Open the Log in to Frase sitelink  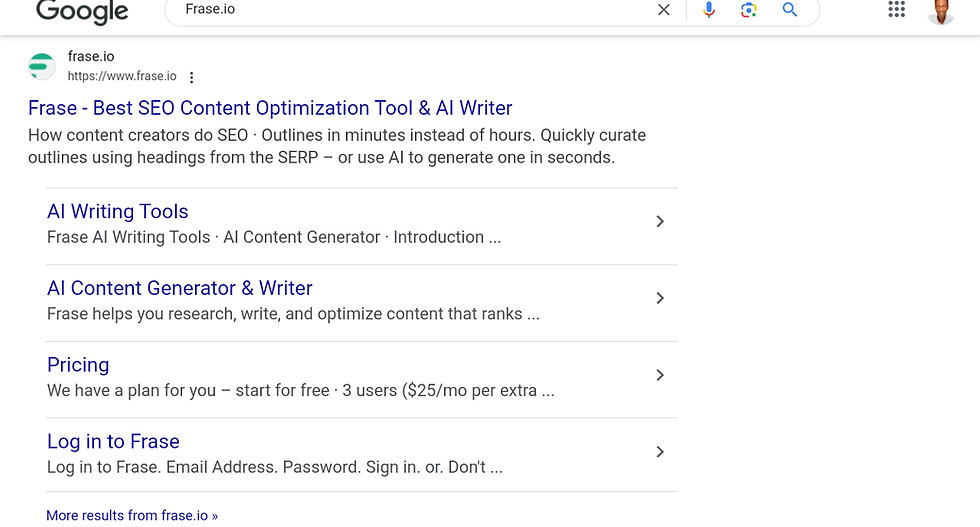coord(113,441)
